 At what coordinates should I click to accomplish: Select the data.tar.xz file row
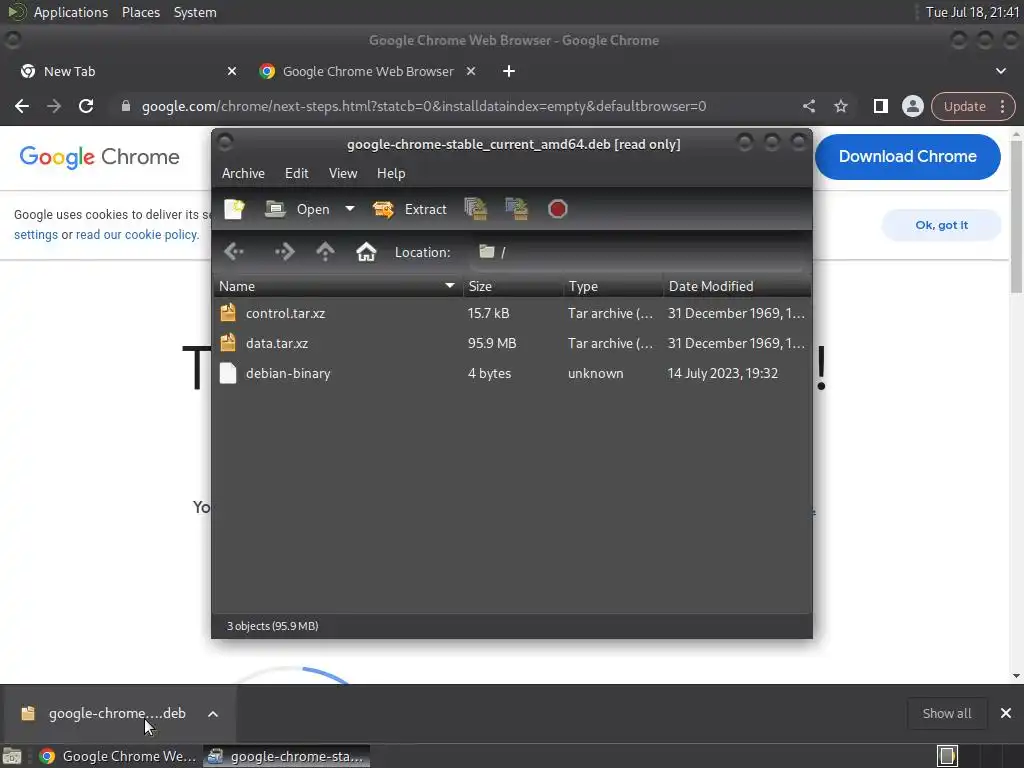pyautogui.click(x=512, y=344)
